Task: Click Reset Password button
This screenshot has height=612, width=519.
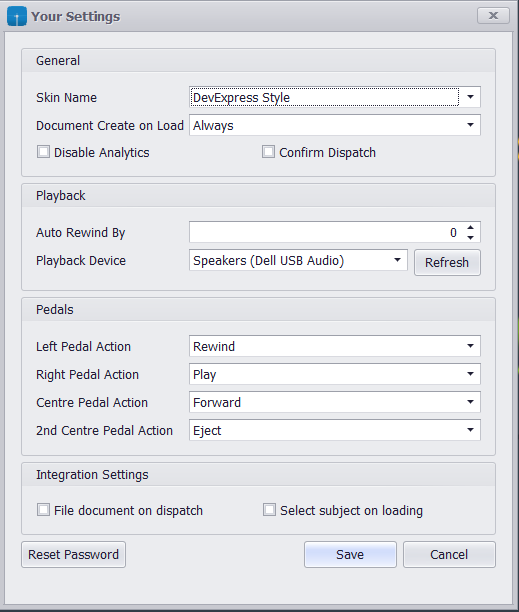Action: 73,554
